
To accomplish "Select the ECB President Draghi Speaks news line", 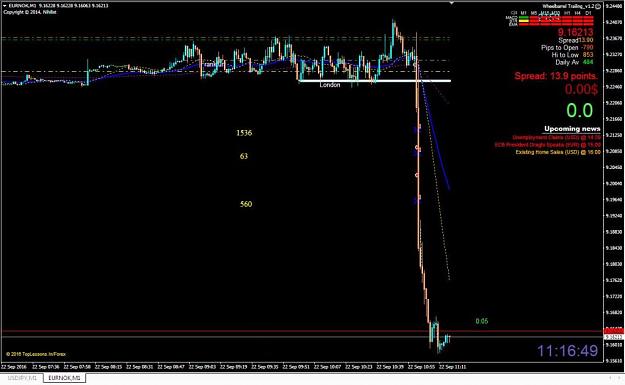I will [x=547, y=145].
